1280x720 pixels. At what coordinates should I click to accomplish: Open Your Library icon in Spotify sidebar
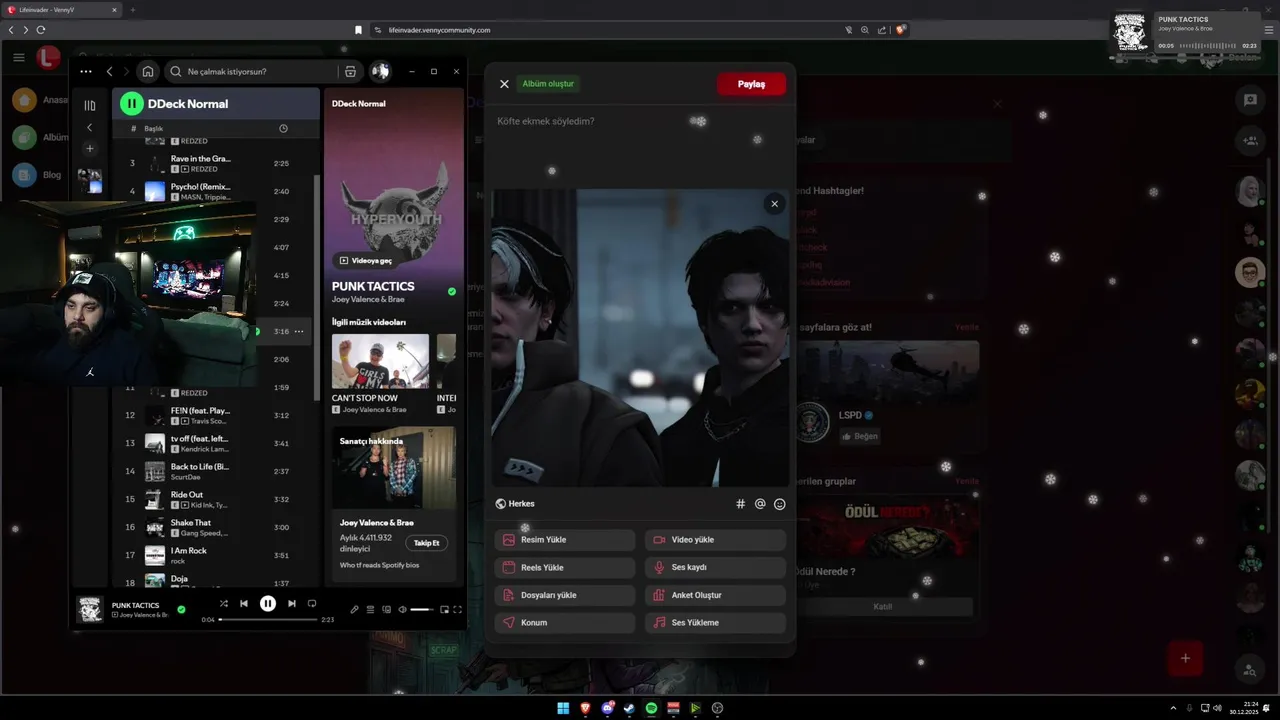coord(90,105)
